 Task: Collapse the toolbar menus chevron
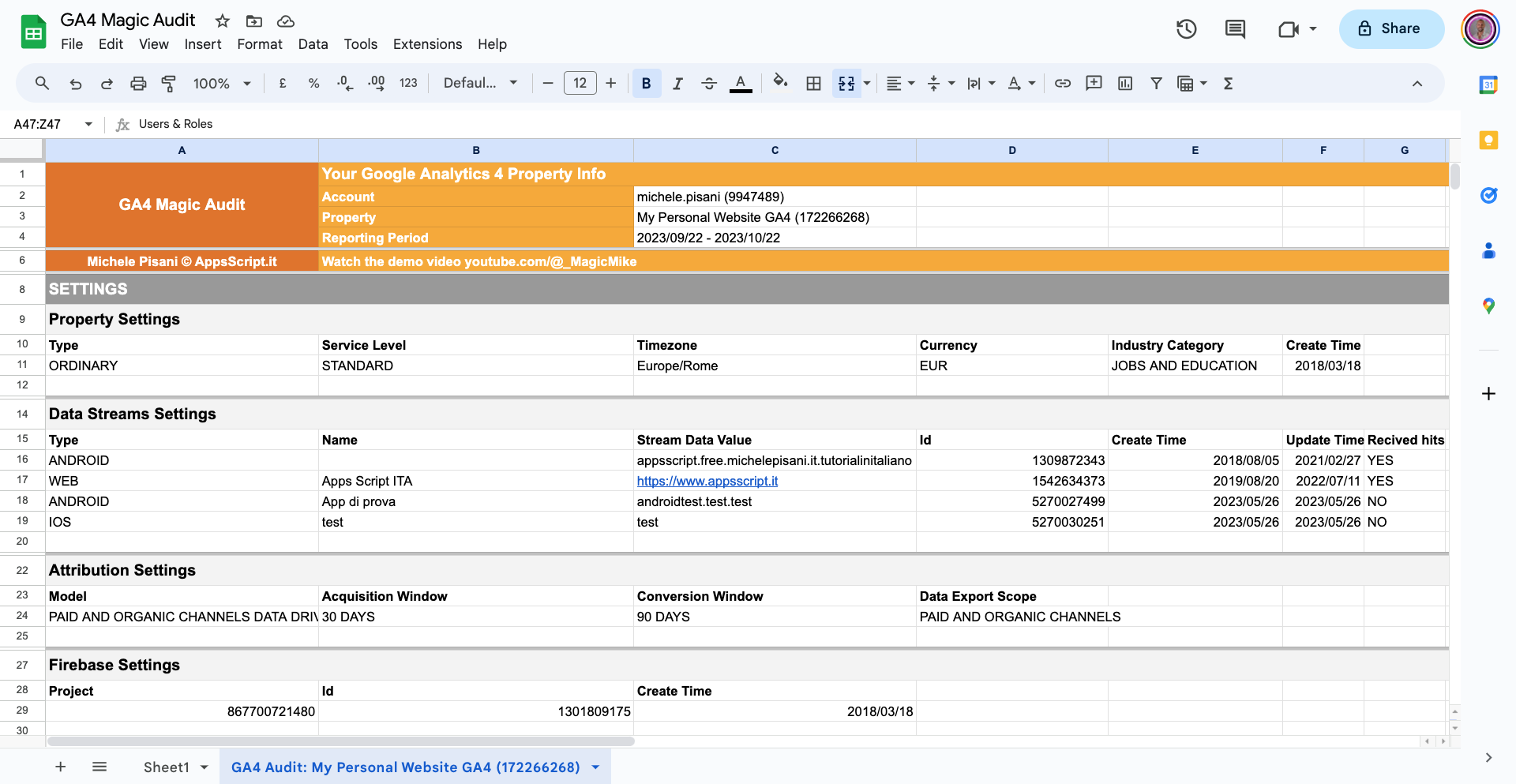[1417, 83]
